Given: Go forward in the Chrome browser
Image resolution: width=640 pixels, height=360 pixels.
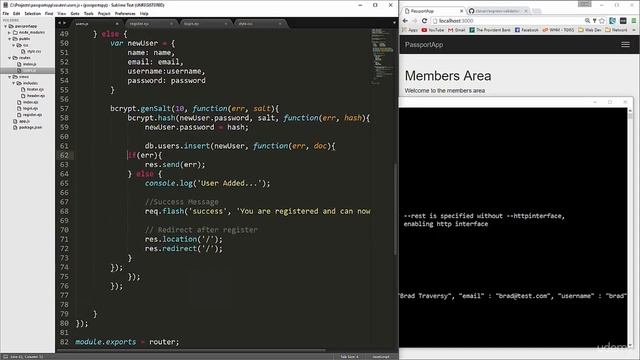Looking at the screenshot, I should (415, 21).
